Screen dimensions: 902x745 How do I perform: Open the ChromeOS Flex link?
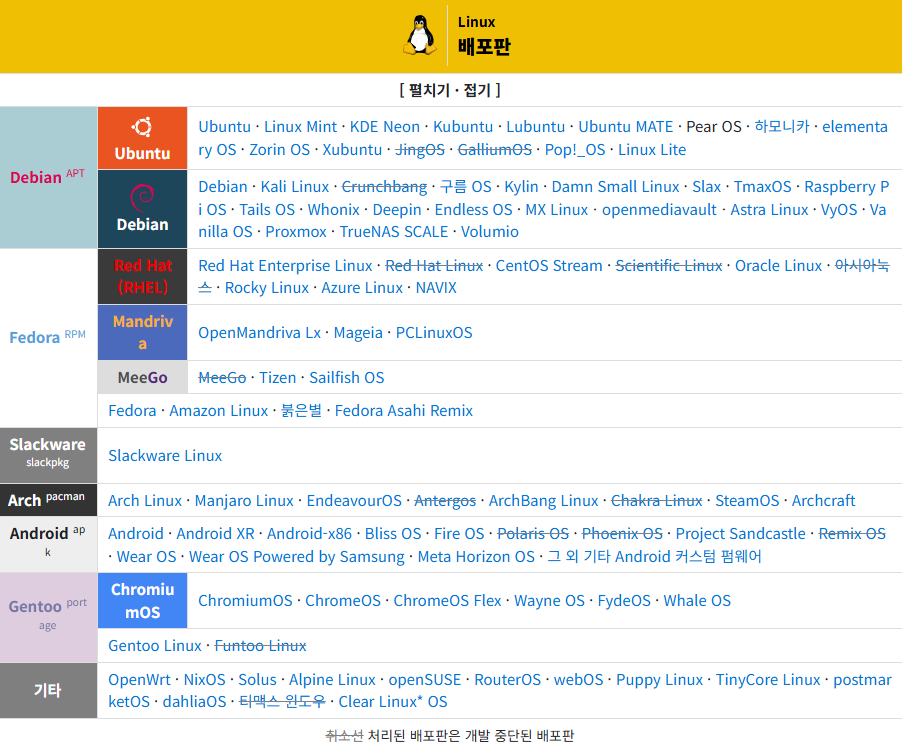(447, 600)
